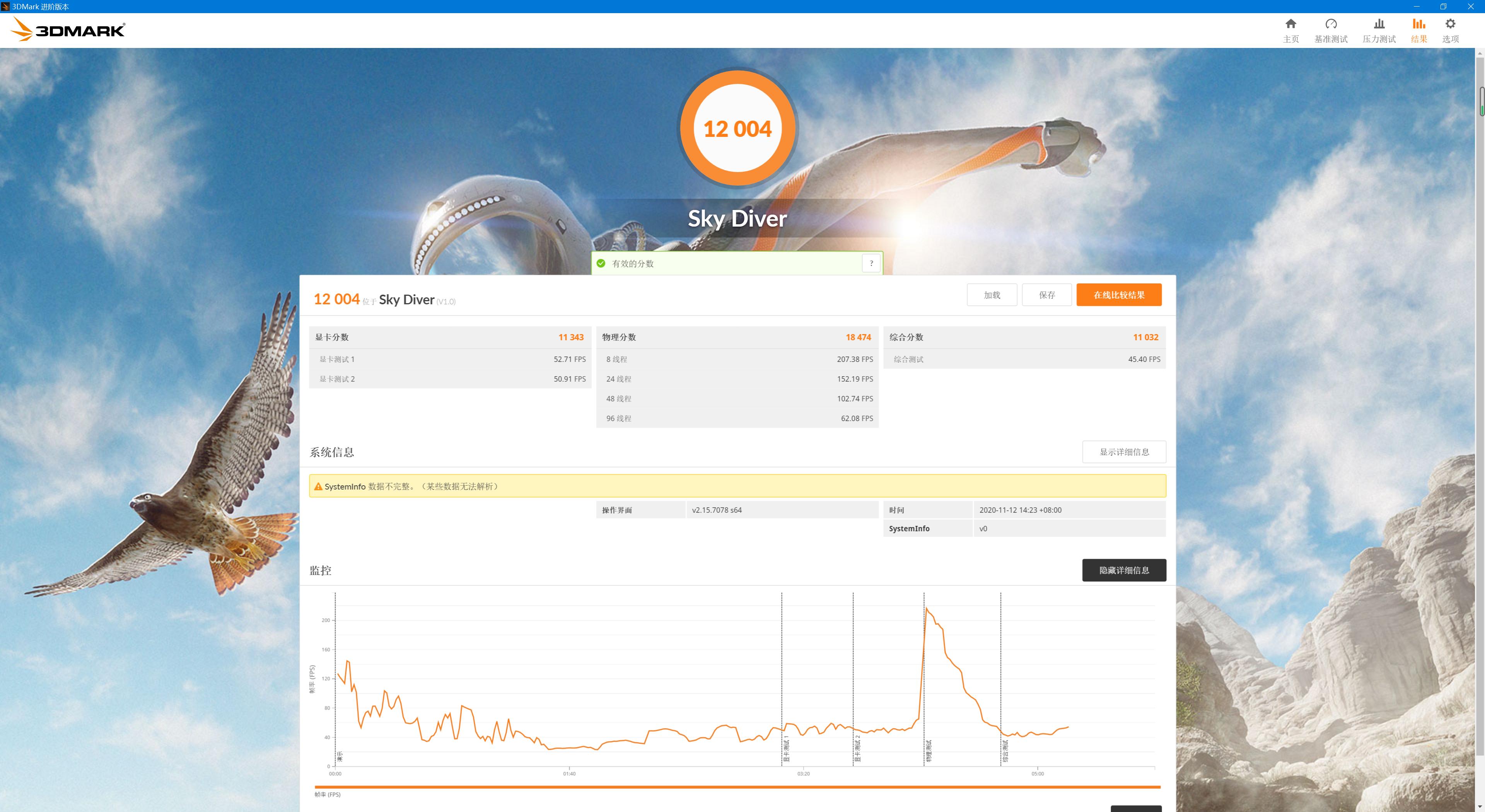Click the 监控 section heading
The height and width of the screenshot is (812, 1485).
(321, 571)
